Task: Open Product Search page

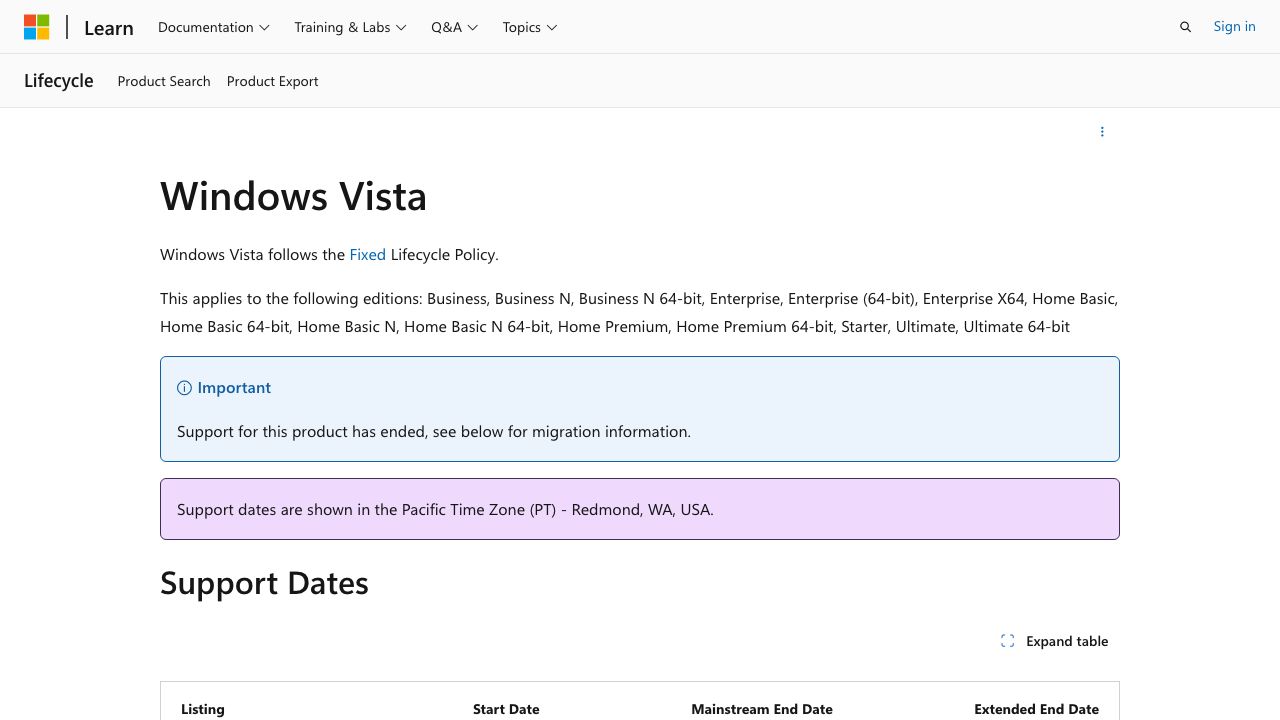Action: point(164,81)
